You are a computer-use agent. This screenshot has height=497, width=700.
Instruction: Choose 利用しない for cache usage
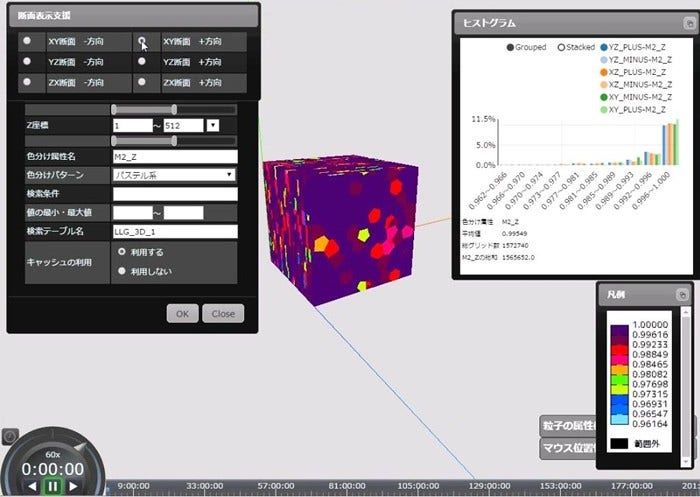122,270
